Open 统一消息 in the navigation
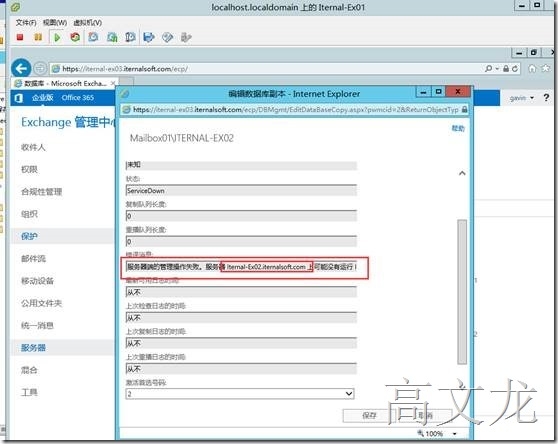 (x=37, y=325)
